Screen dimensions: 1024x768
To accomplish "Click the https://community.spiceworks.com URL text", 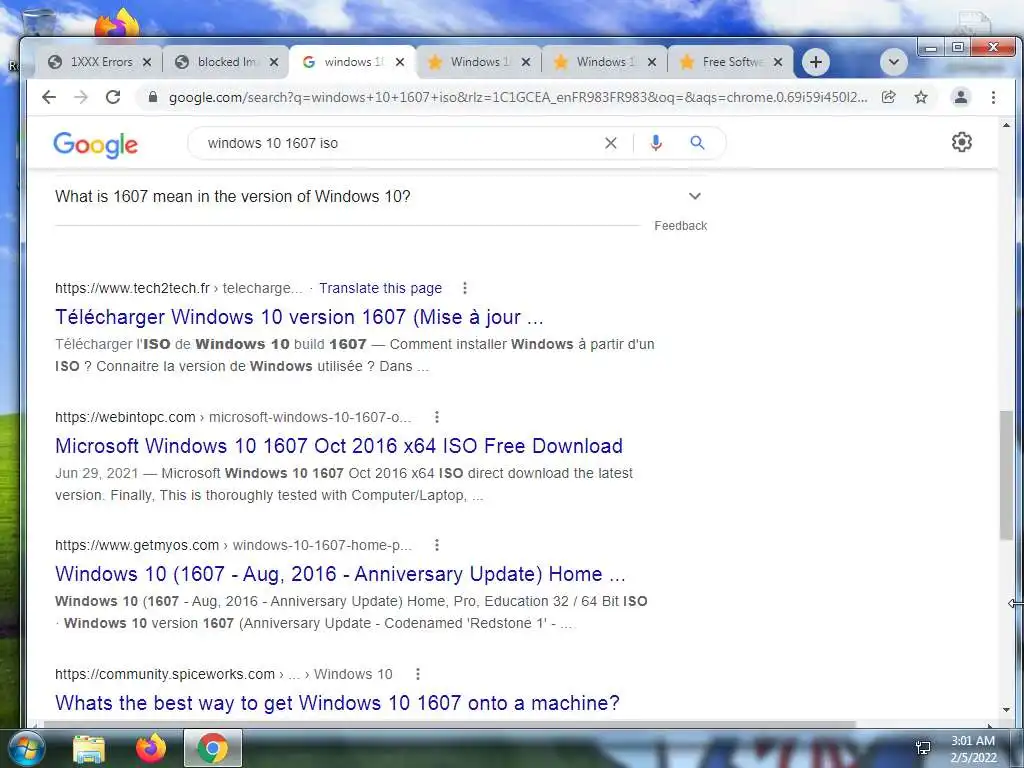I will (165, 674).
